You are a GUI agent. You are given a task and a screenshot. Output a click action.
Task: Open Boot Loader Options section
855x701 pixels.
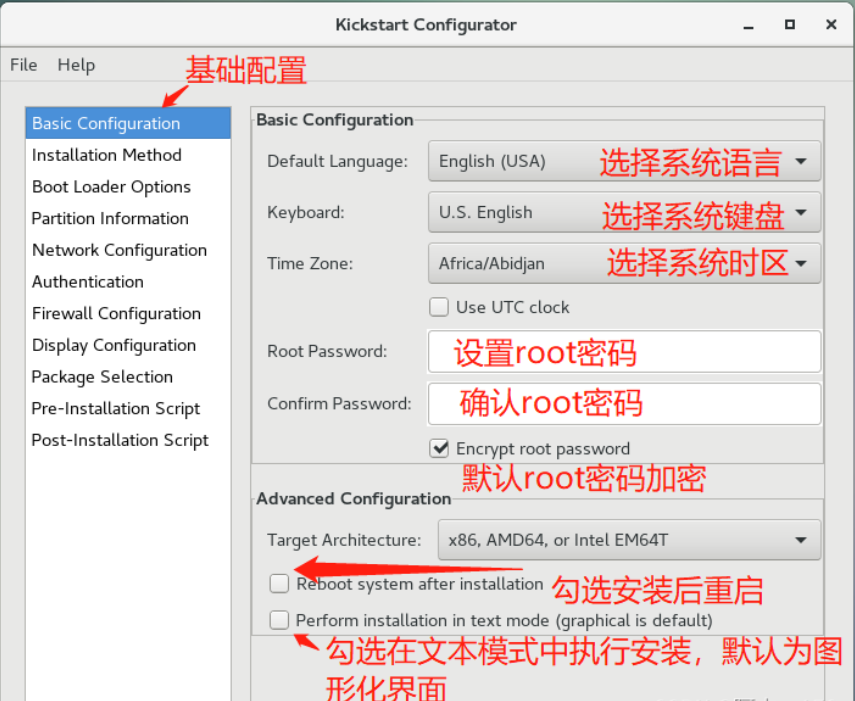coord(128,186)
